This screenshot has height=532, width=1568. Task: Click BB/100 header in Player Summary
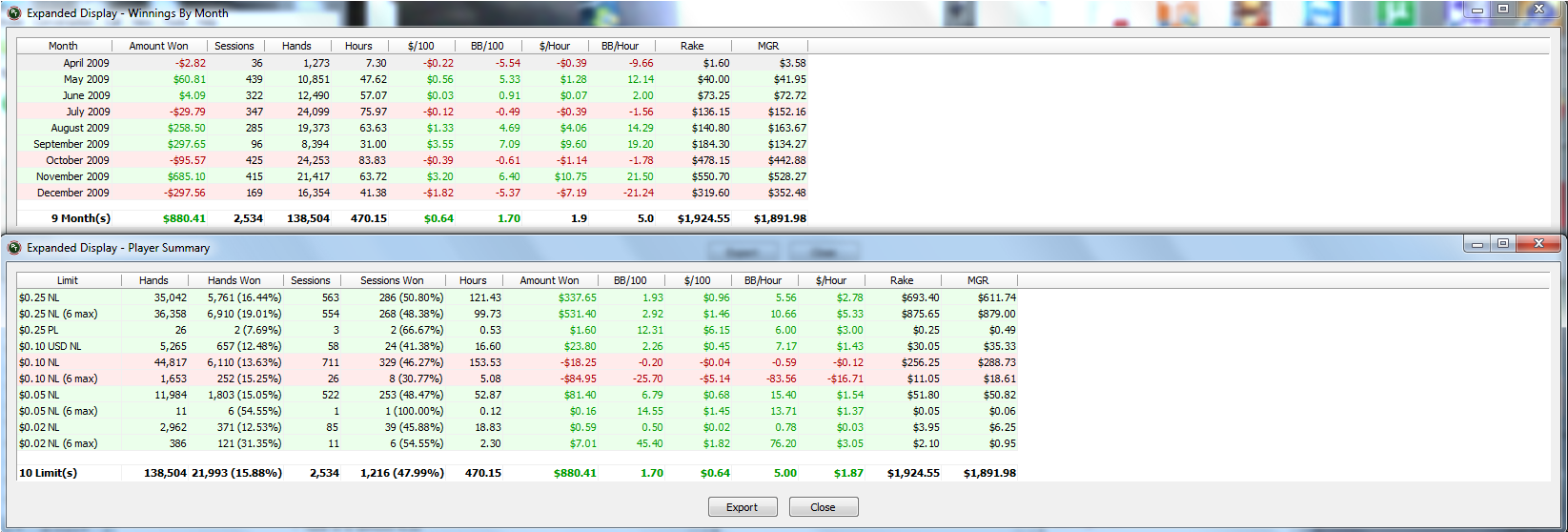(630, 280)
